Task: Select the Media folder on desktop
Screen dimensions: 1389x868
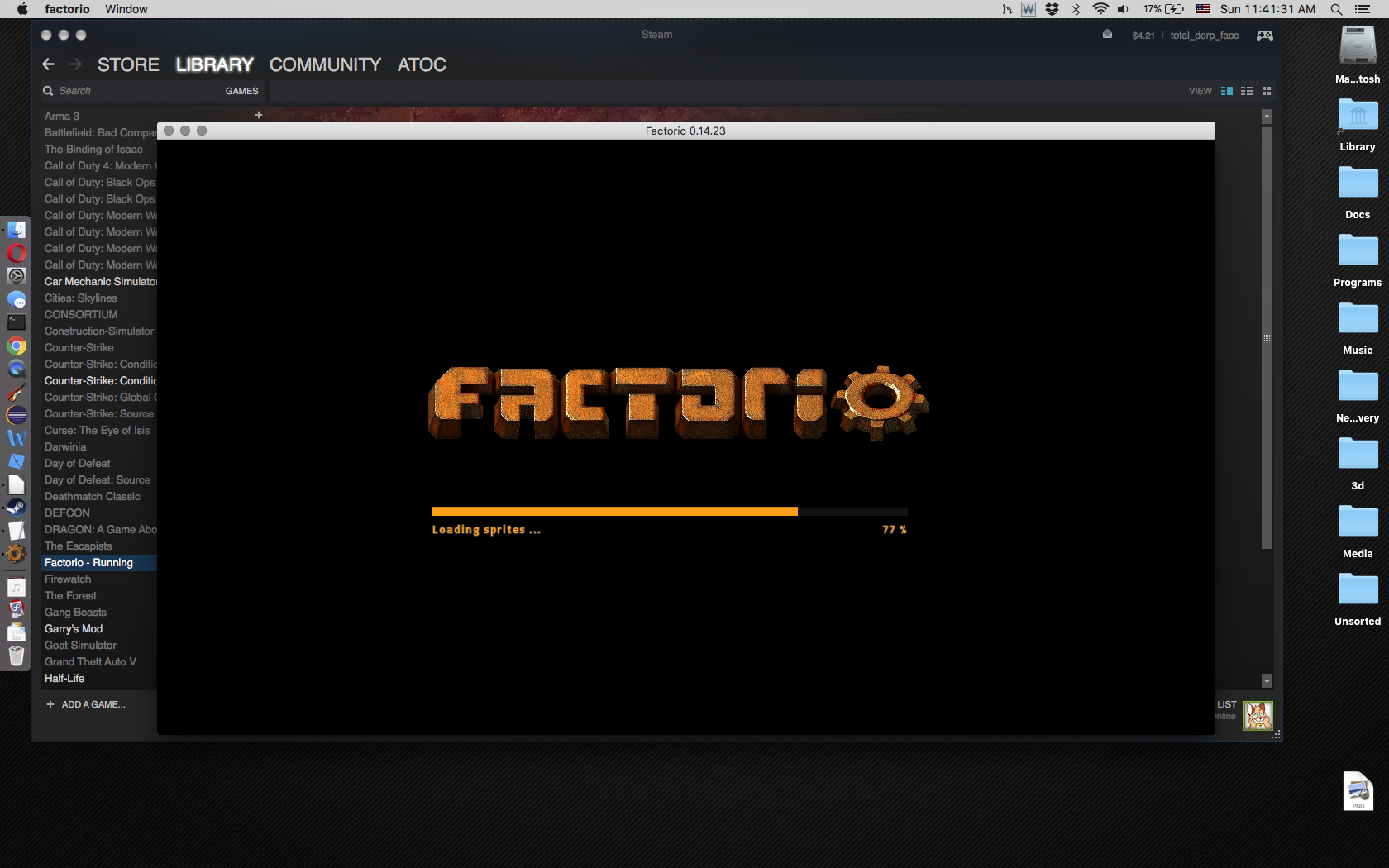Action: click(x=1358, y=522)
